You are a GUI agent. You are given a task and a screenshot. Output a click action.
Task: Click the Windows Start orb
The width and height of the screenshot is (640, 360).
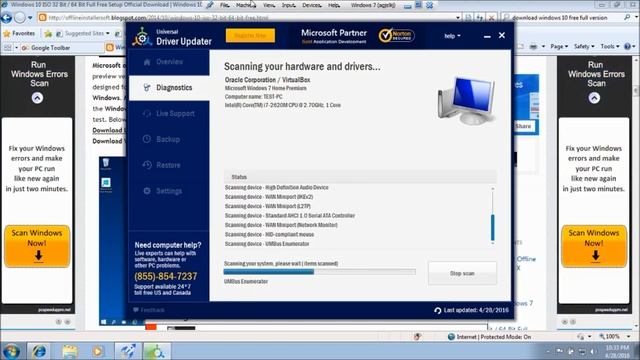[x=11, y=351]
